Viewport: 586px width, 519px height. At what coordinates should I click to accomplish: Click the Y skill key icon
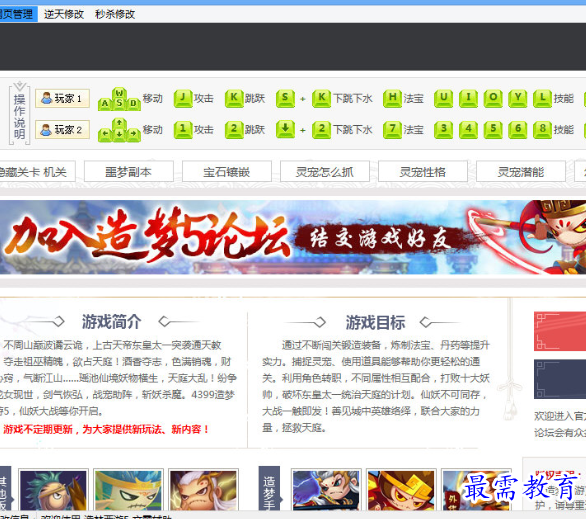518,99
